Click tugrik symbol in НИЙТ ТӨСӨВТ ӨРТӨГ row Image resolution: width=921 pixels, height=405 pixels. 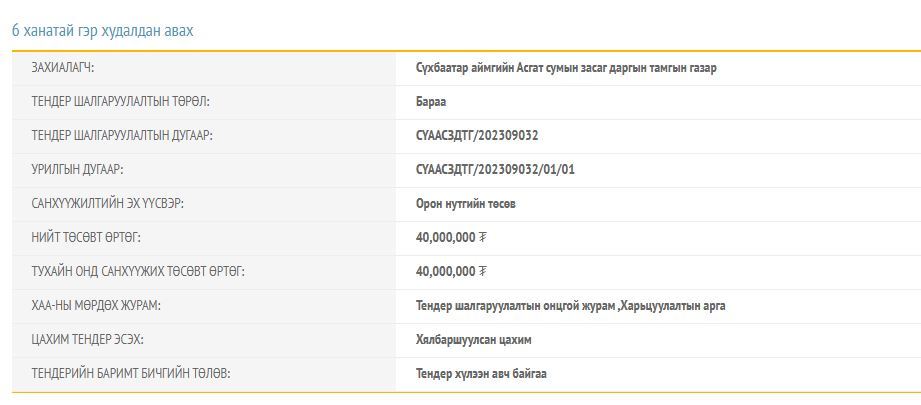tap(483, 238)
